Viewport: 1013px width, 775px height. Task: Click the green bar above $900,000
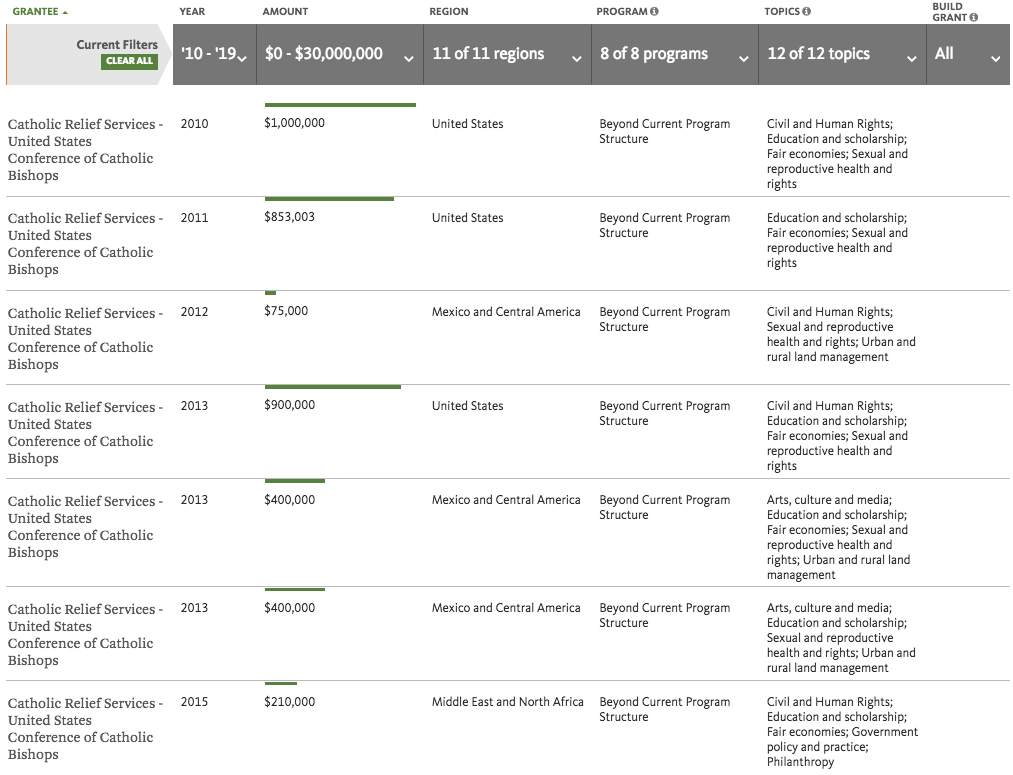(333, 387)
